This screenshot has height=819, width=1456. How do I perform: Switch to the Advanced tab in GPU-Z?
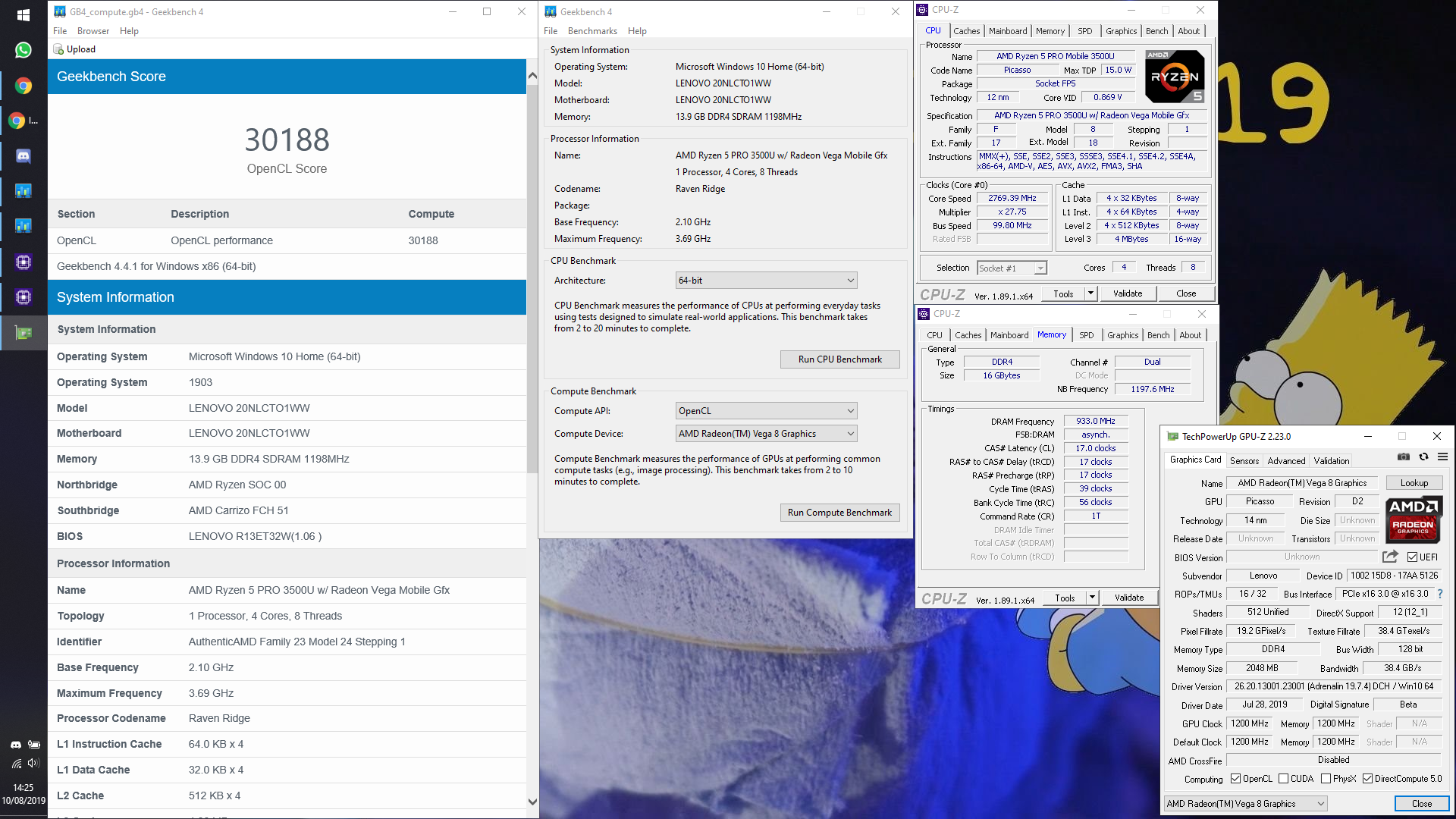point(1286,460)
